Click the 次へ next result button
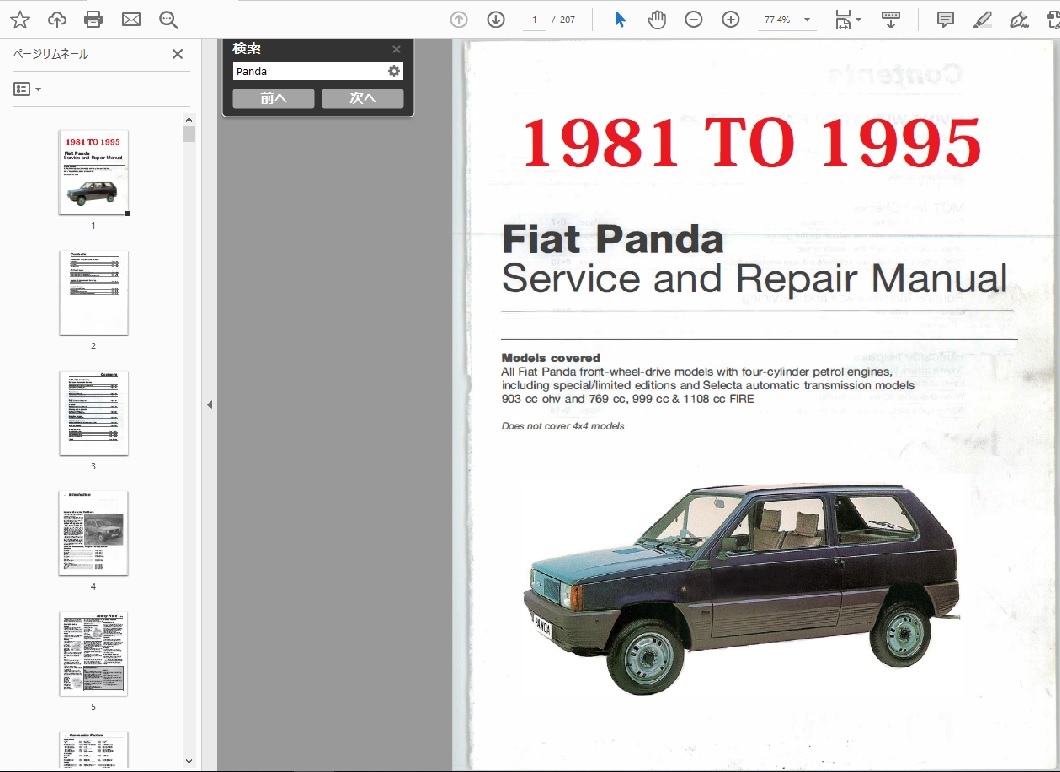Viewport: 1060px width, 772px height. pos(362,99)
